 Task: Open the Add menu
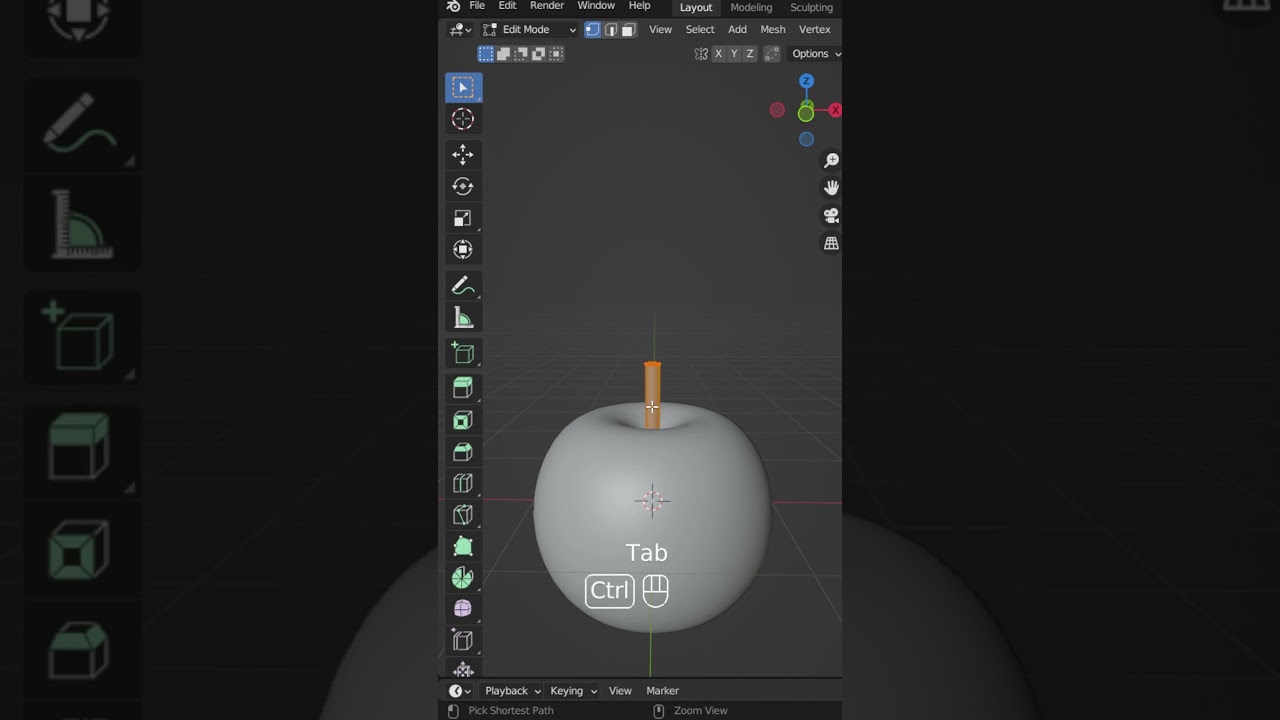pyautogui.click(x=737, y=29)
